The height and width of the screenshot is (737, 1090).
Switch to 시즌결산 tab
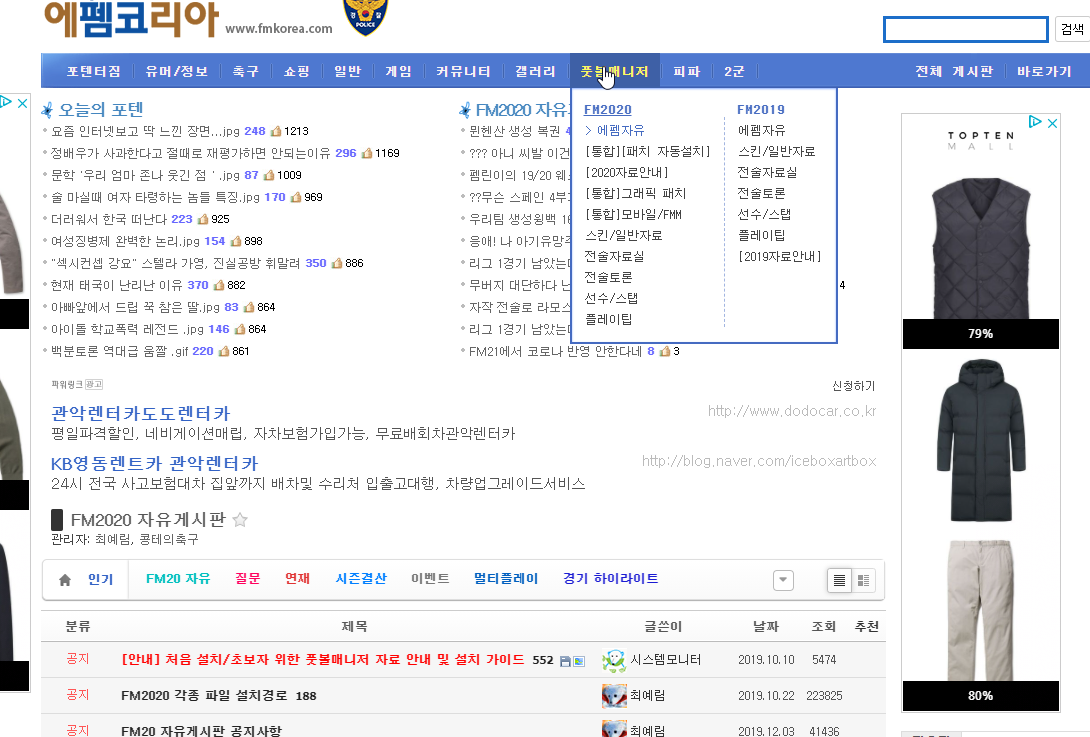point(361,578)
